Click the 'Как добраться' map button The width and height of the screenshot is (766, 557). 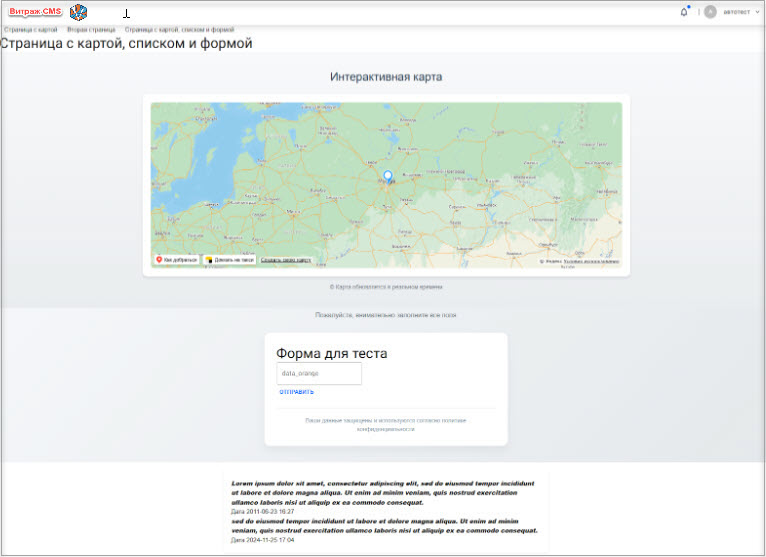tap(177, 260)
